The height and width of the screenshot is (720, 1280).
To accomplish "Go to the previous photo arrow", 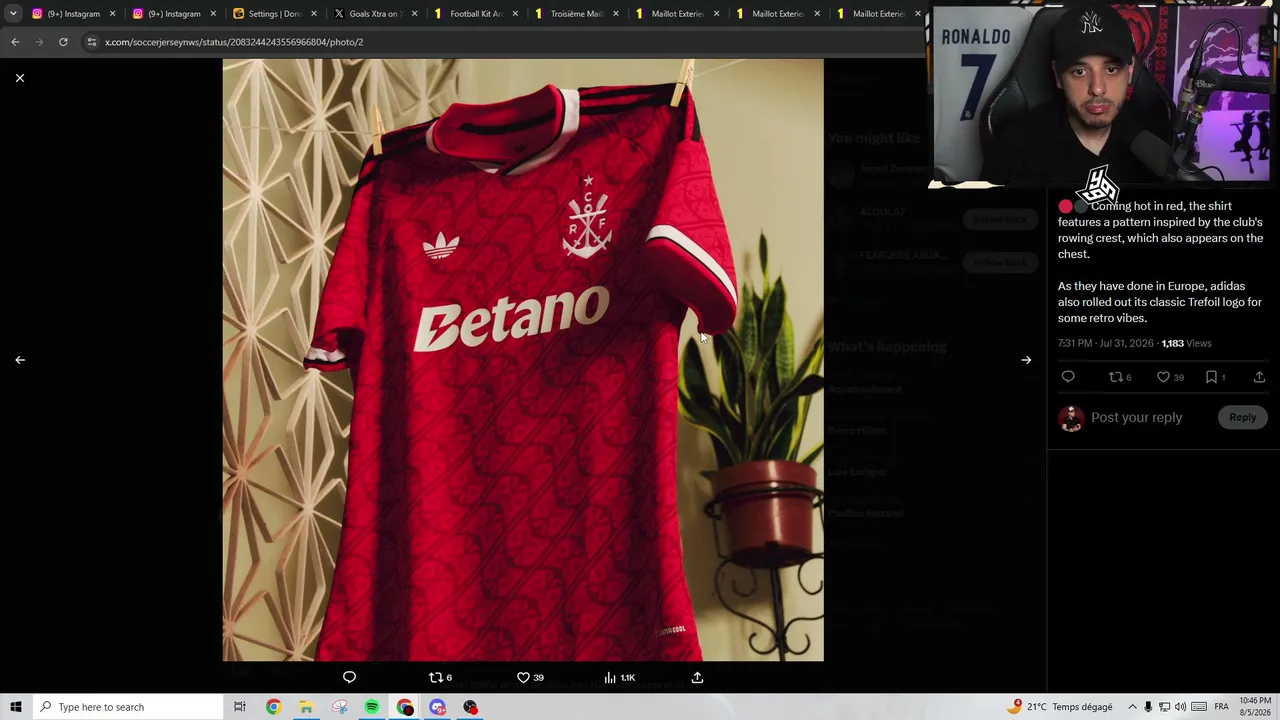I will point(20,360).
